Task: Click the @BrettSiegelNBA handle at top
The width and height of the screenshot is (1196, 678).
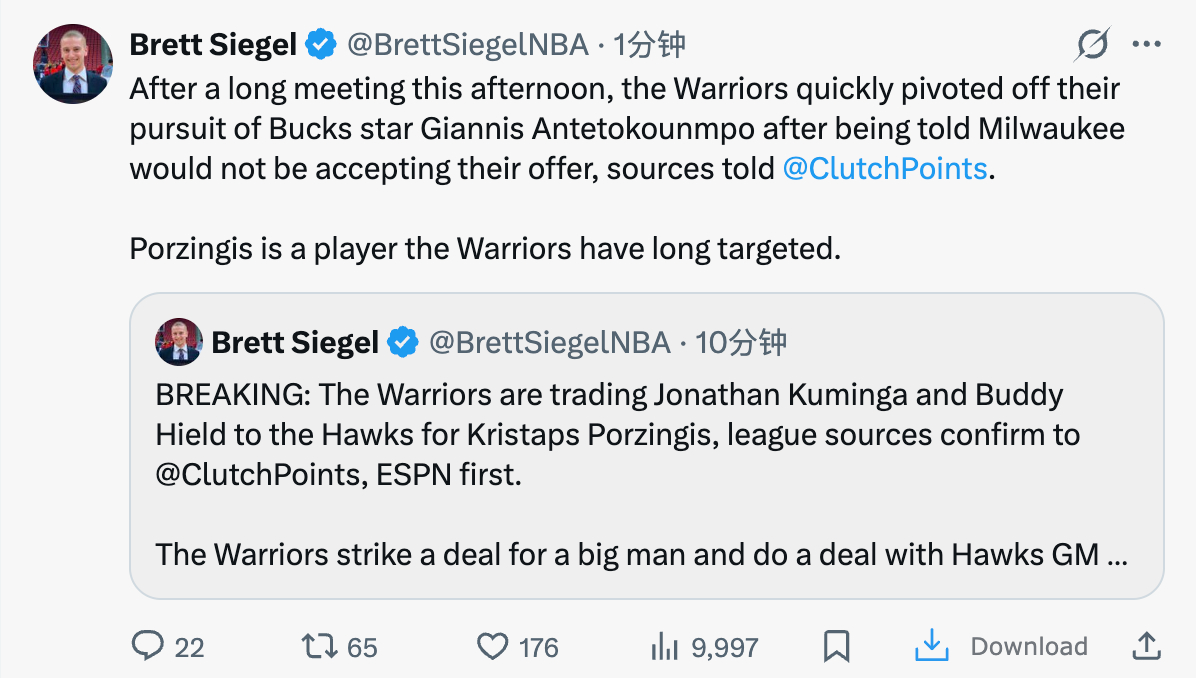Action: click(469, 44)
